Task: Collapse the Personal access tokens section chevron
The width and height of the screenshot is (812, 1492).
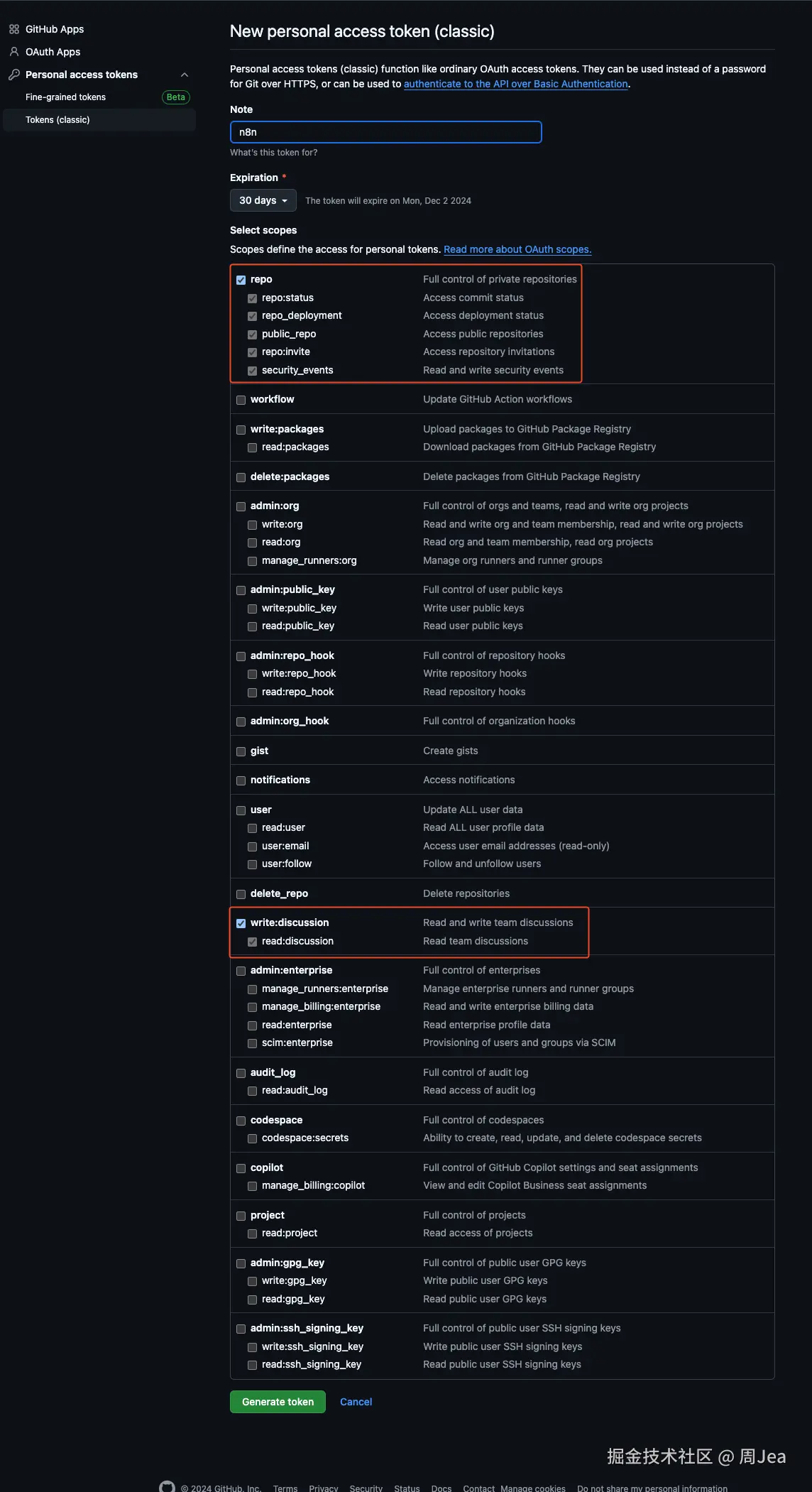Action: [x=185, y=75]
